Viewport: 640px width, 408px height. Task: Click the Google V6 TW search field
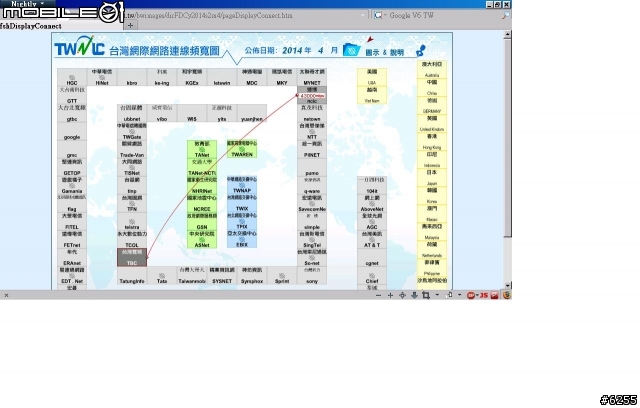coord(443,16)
